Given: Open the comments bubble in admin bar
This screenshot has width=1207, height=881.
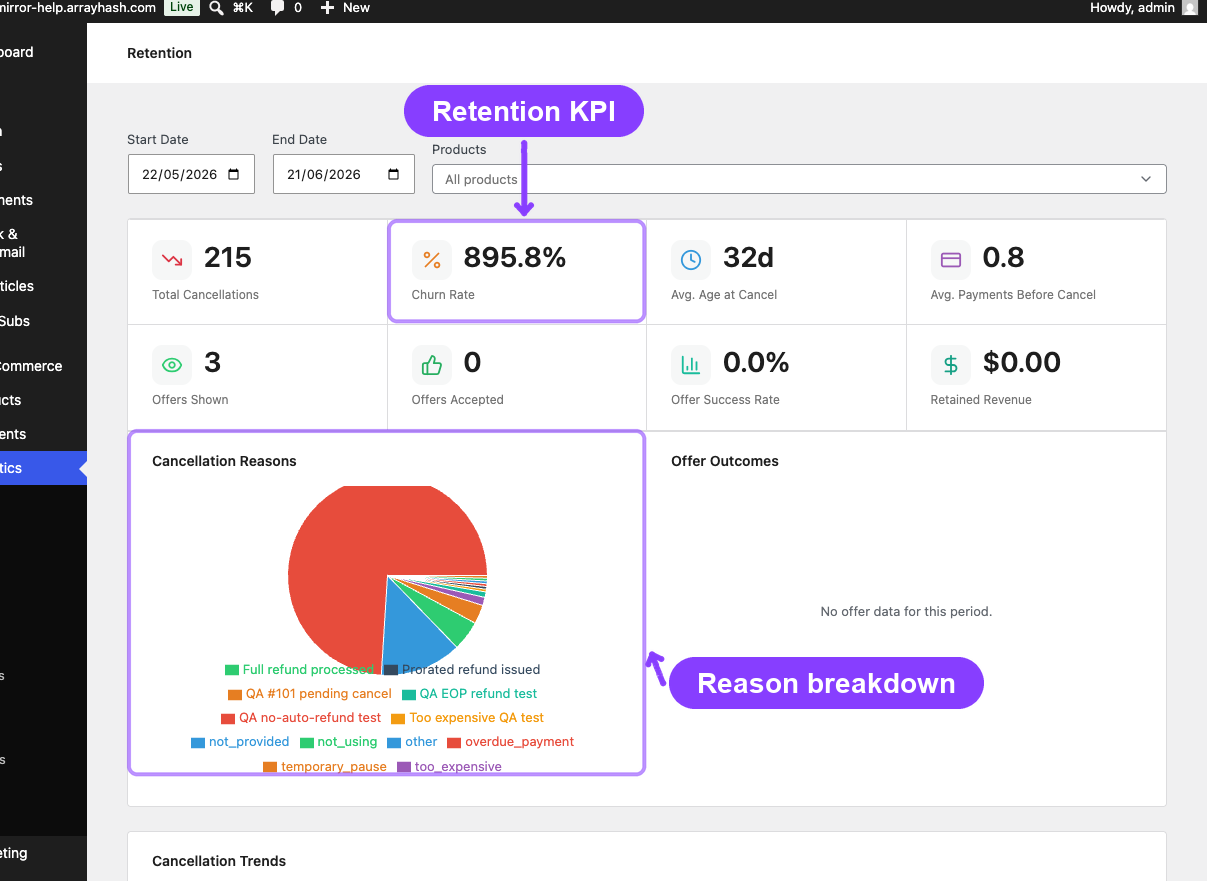Looking at the screenshot, I should (277, 8).
